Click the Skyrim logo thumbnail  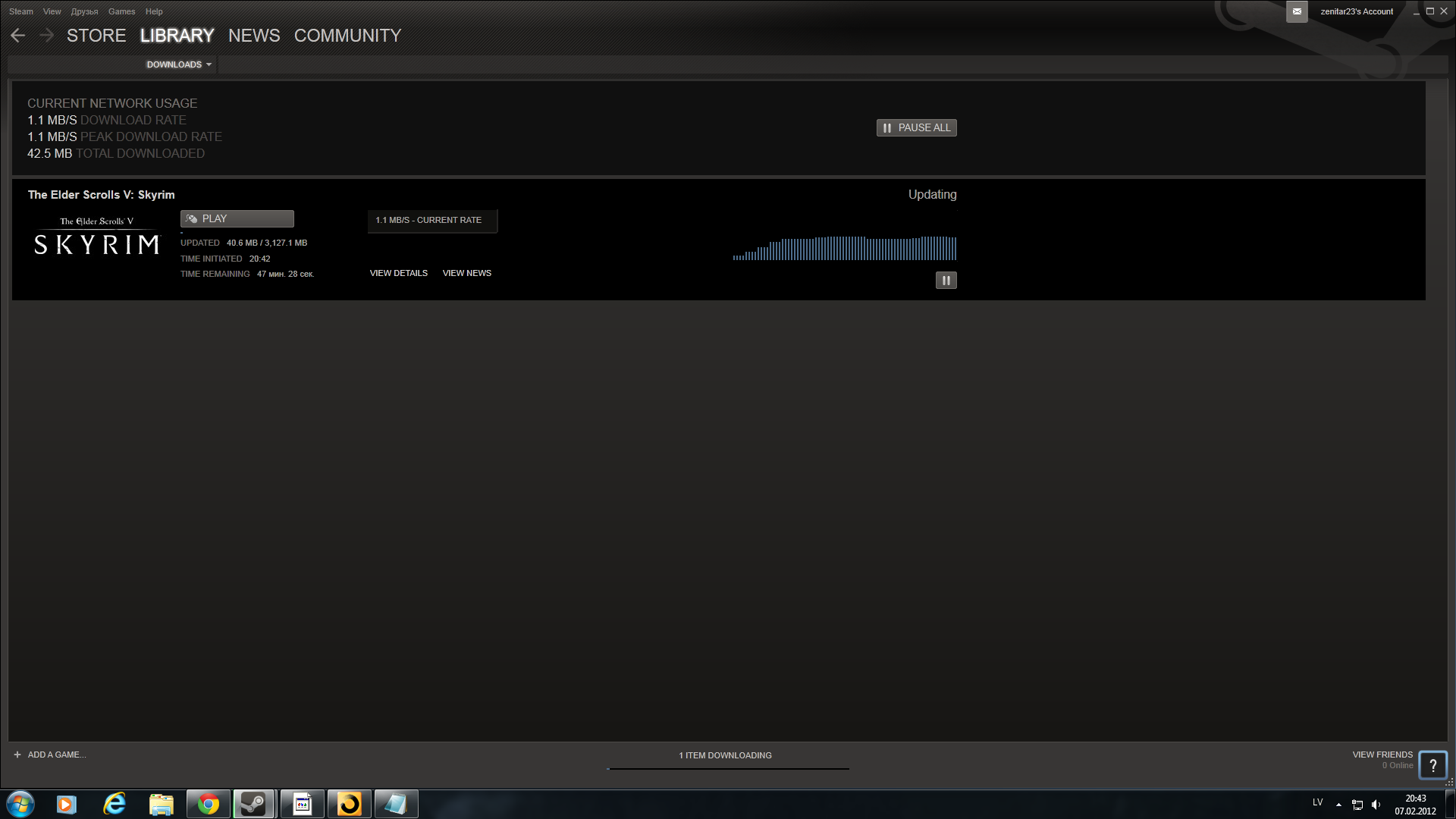click(x=97, y=237)
